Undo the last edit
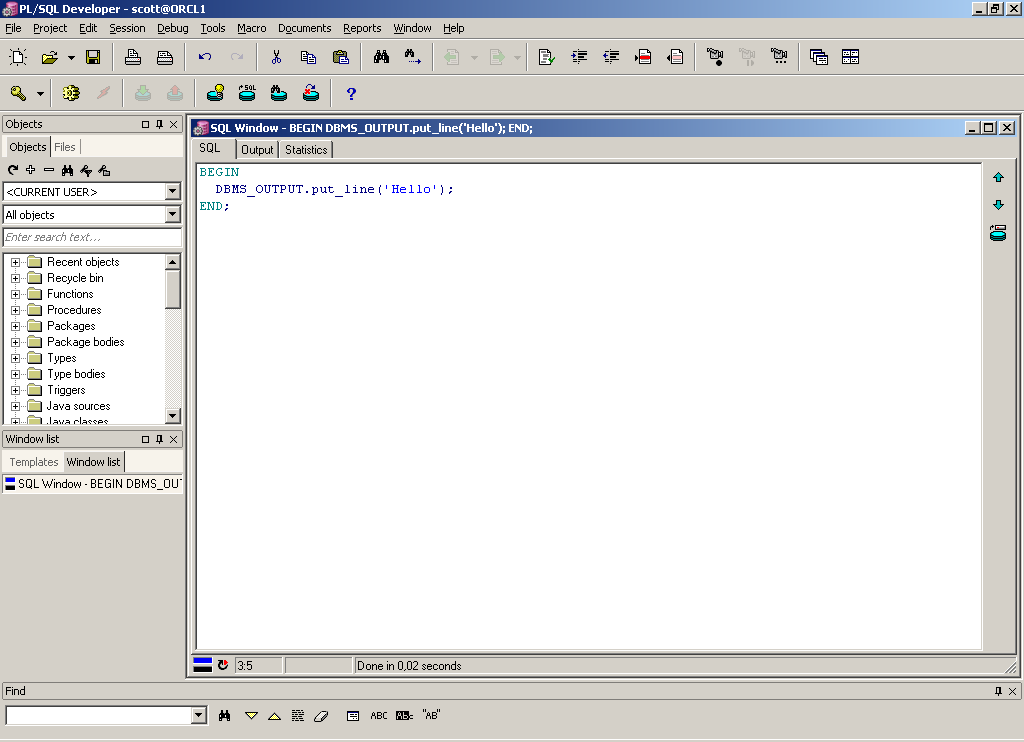Screen dimensions: 1024x742 pyautogui.click(x=206, y=57)
